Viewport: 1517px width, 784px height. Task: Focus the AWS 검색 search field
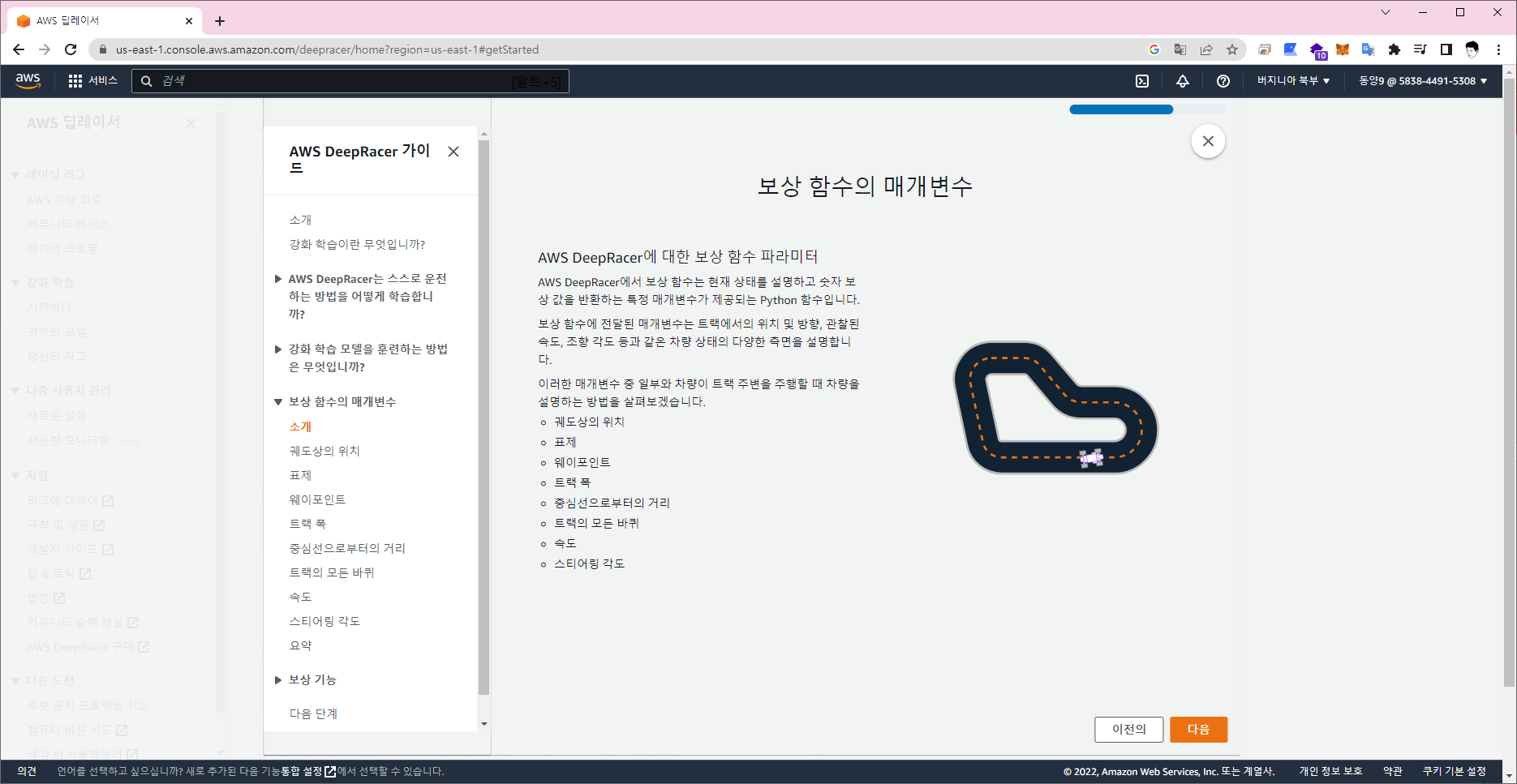(350, 81)
